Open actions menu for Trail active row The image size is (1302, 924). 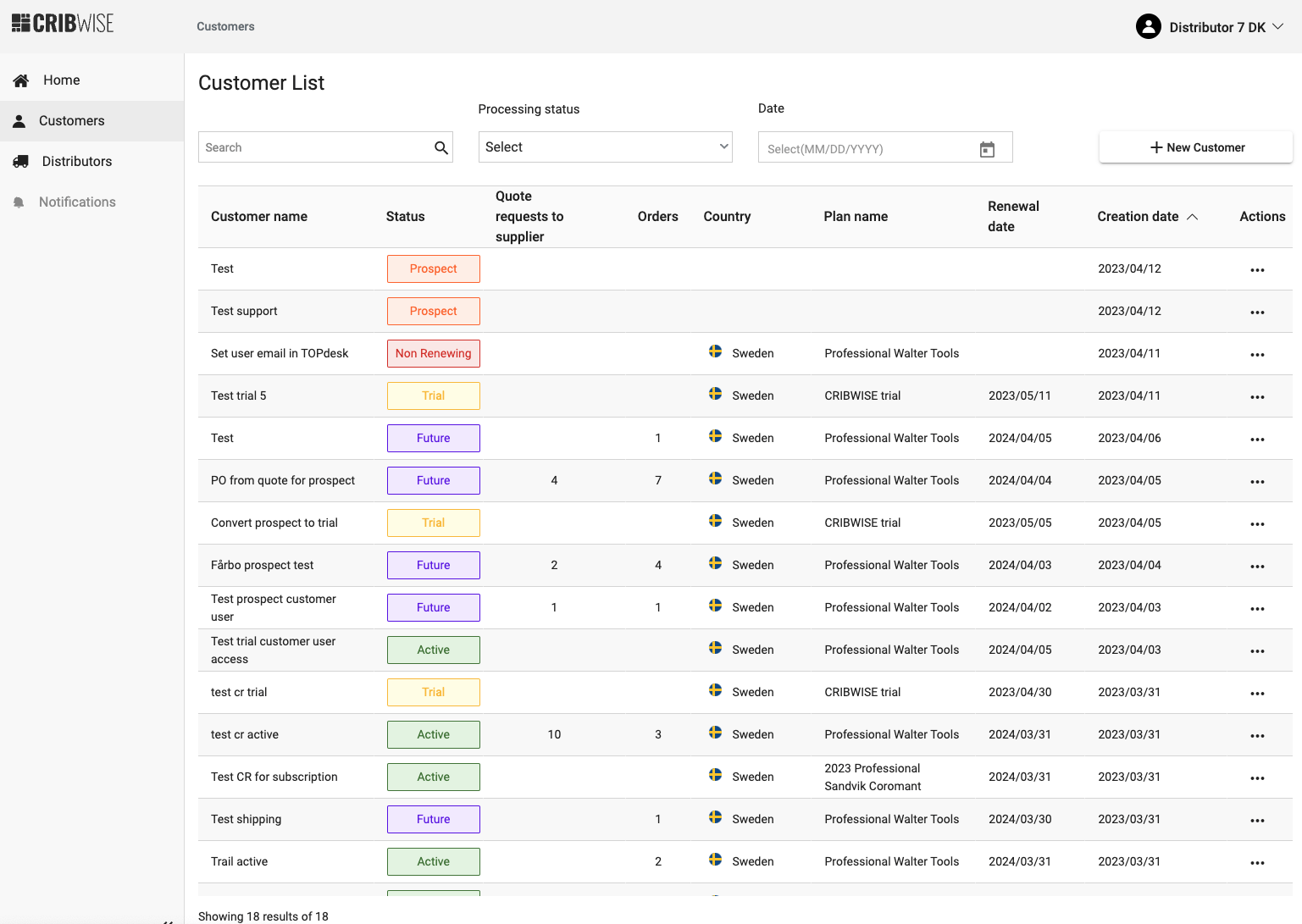point(1257,862)
